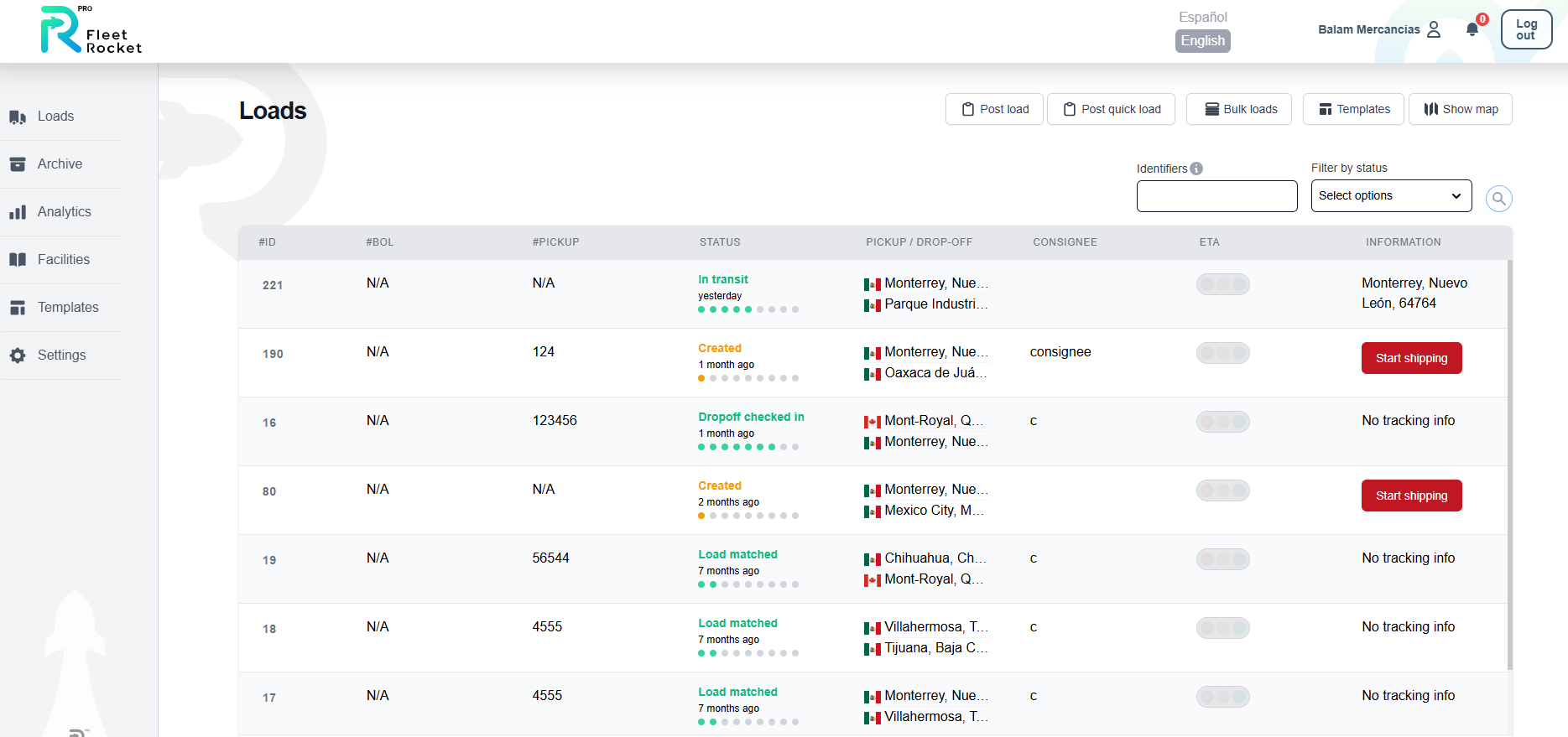The image size is (1568, 737).
Task: Click the Fleet Rocket logo
Action: (x=91, y=31)
